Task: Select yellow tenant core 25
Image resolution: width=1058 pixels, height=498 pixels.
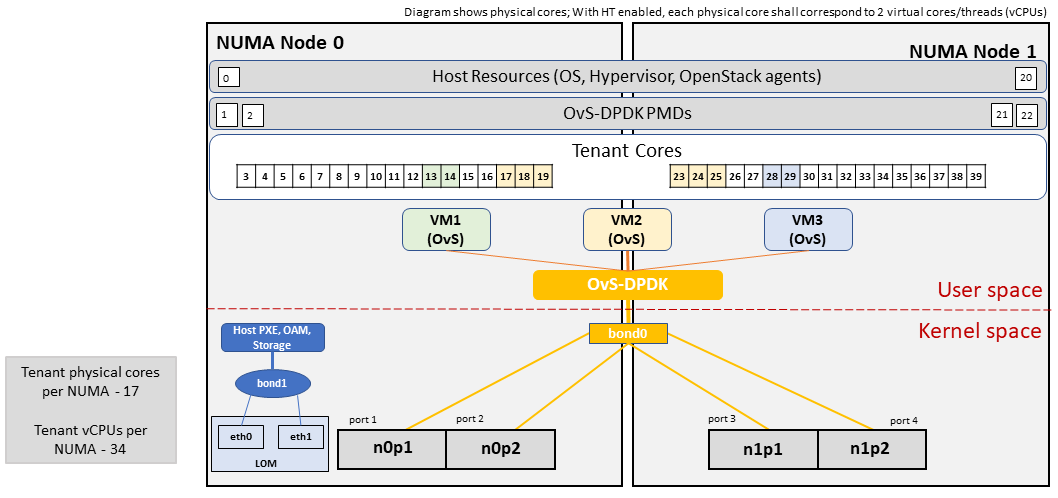Action: (716, 176)
